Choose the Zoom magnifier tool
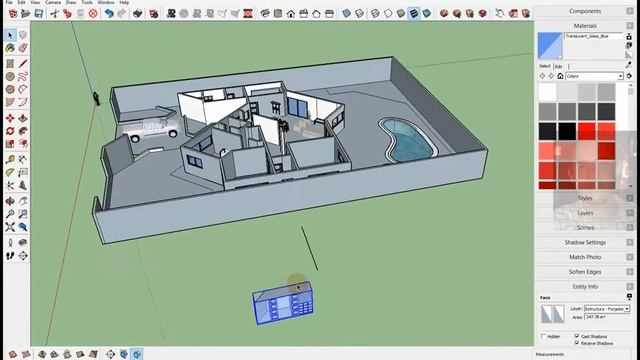 click(x=10, y=214)
